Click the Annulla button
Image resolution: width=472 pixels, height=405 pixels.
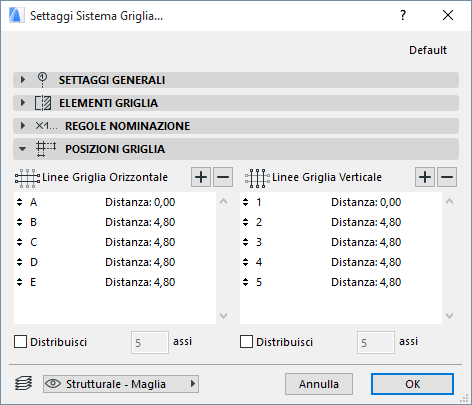[x=319, y=384]
